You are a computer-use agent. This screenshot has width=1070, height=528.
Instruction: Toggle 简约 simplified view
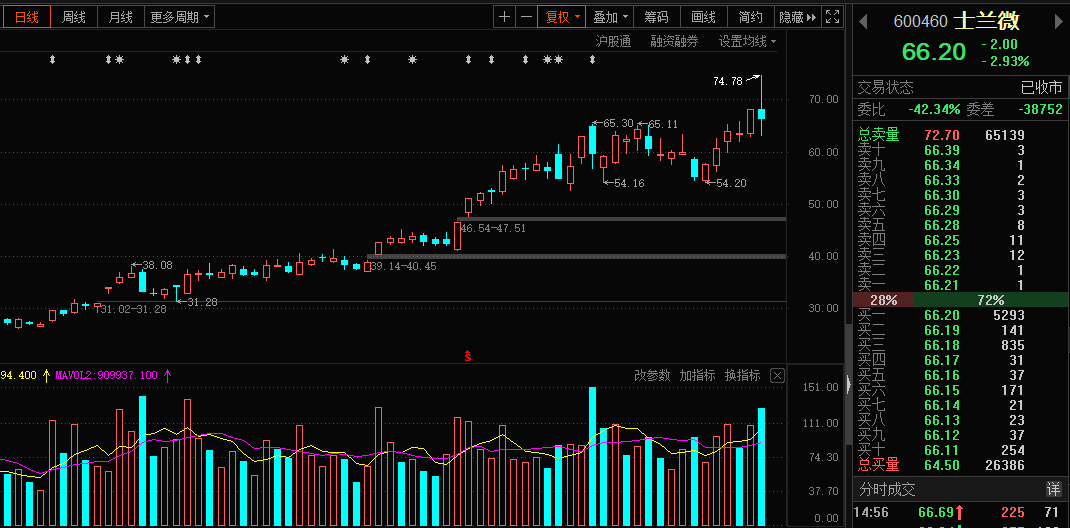(x=750, y=17)
